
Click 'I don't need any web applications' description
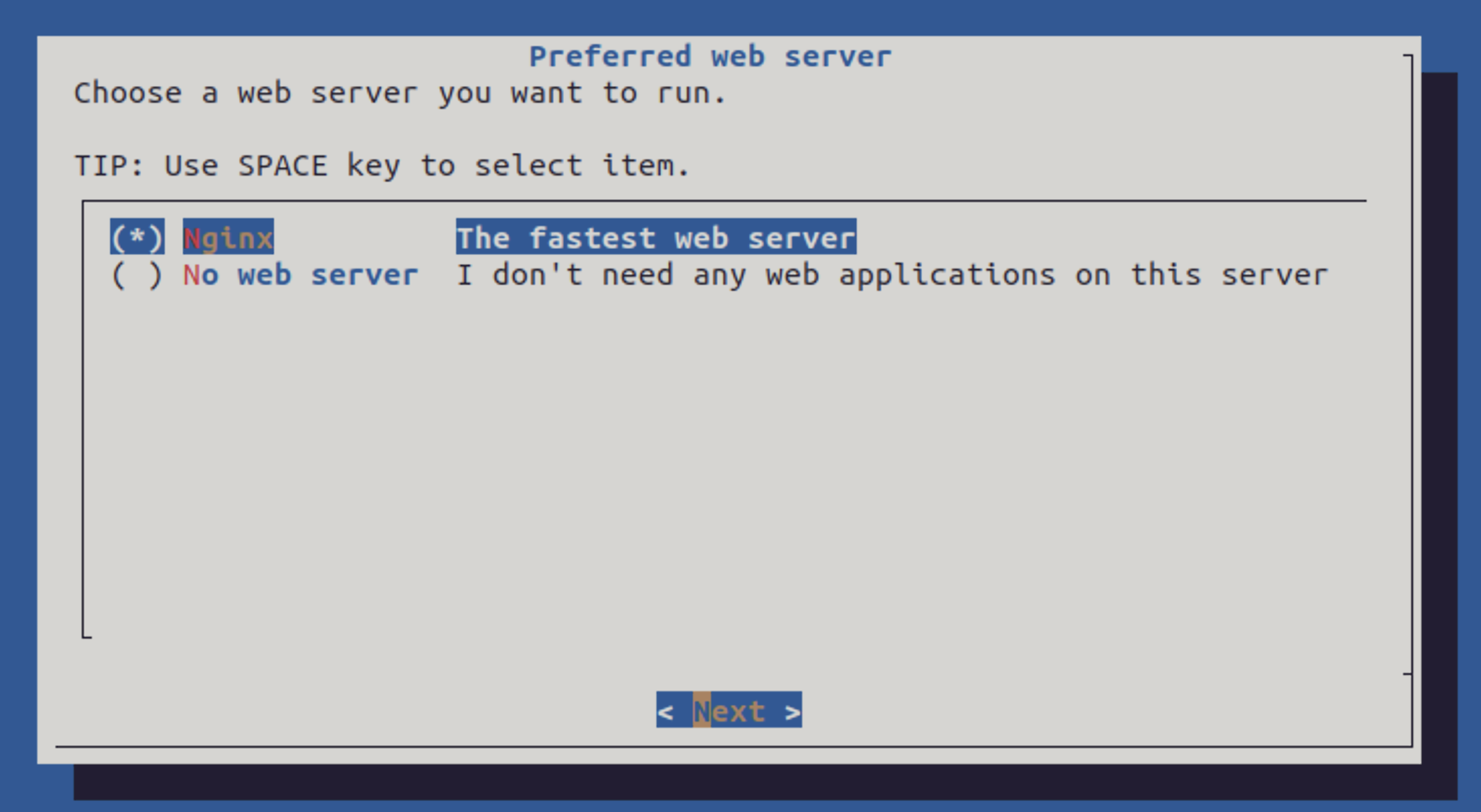pyautogui.click(x=892, y=274)
